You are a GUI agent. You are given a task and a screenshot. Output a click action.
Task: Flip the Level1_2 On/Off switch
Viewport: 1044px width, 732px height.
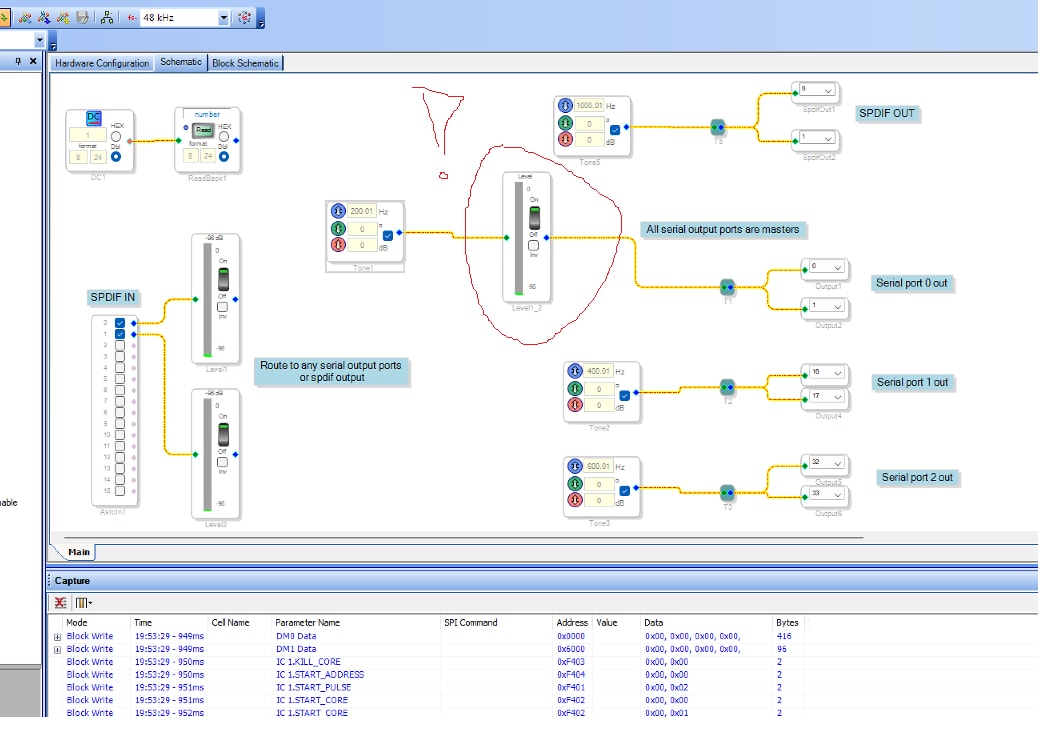[534, 218]
